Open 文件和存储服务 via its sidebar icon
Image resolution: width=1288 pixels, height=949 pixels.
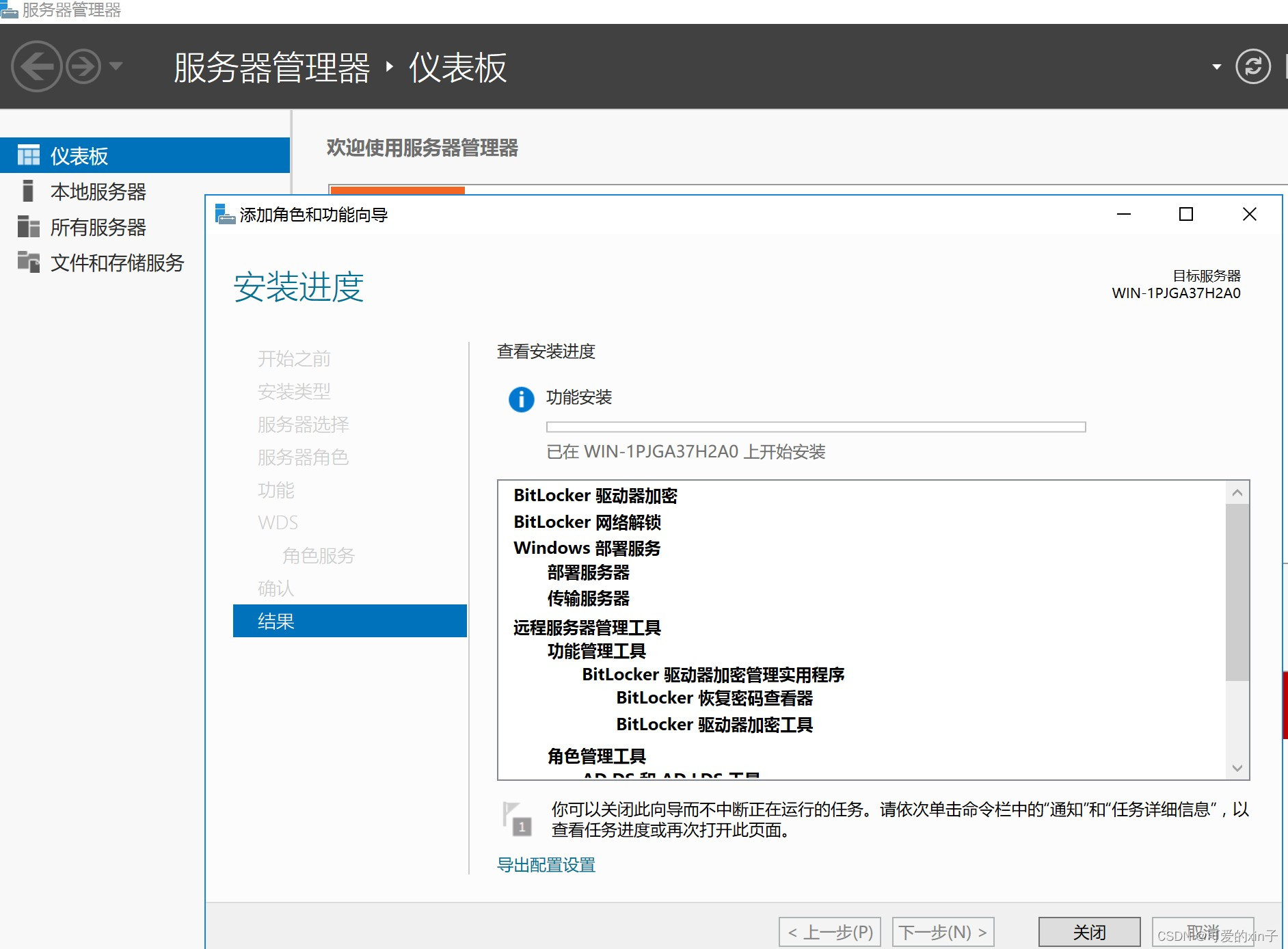point(28,263)
